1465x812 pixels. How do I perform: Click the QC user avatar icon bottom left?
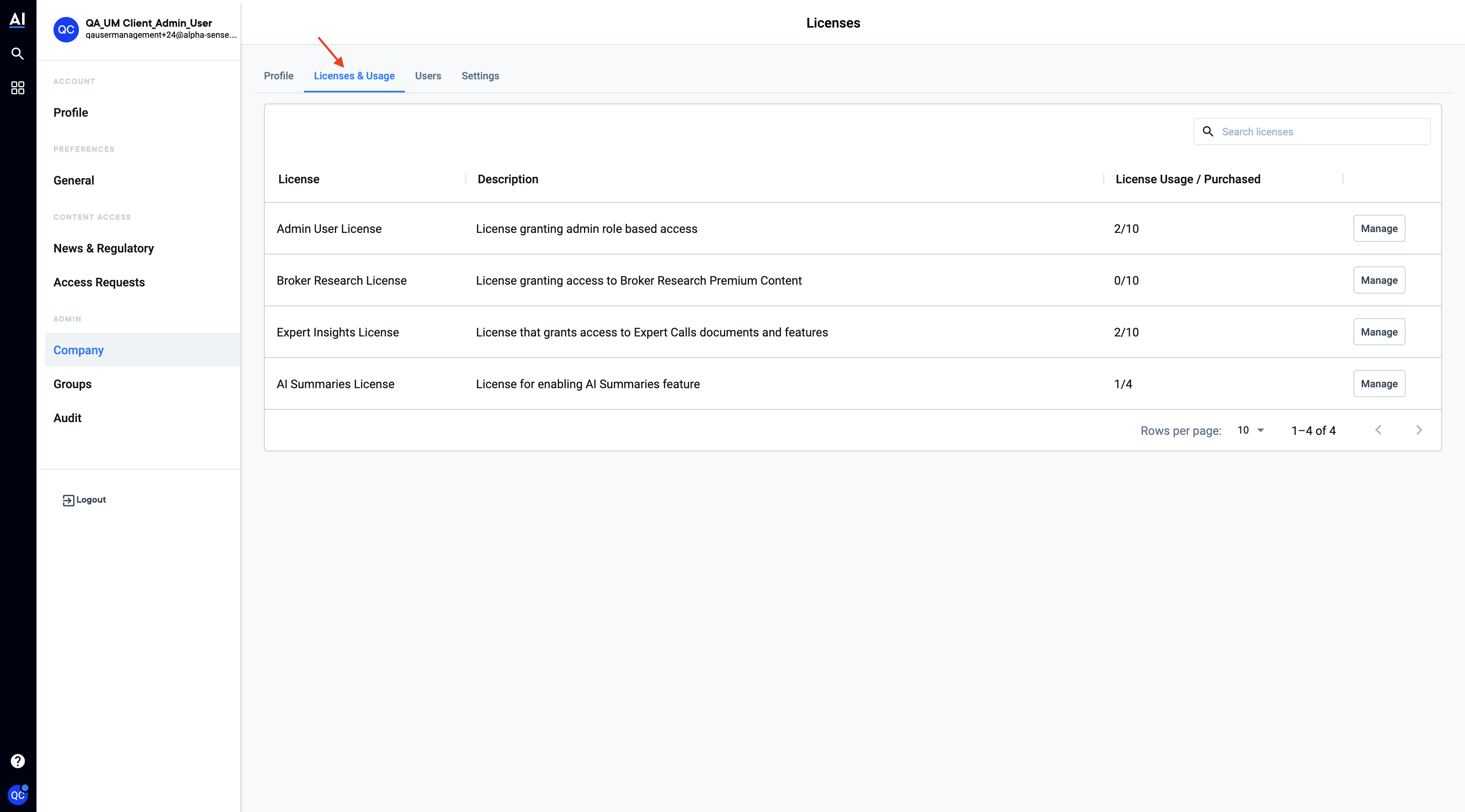(x=18, y=796)
